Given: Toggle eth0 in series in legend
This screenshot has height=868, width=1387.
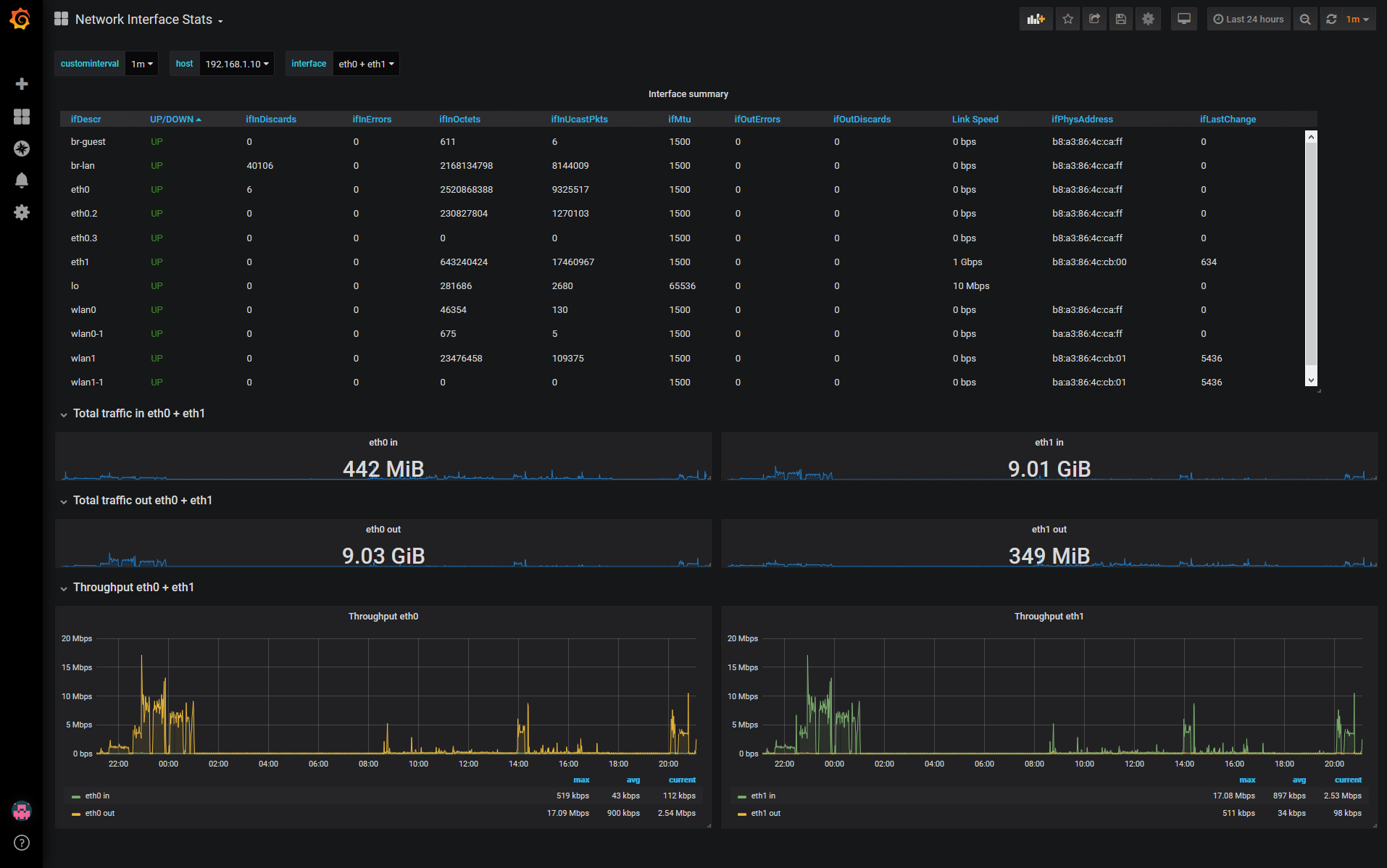Looking at the screenshot, I should click(x=97, y=796).
